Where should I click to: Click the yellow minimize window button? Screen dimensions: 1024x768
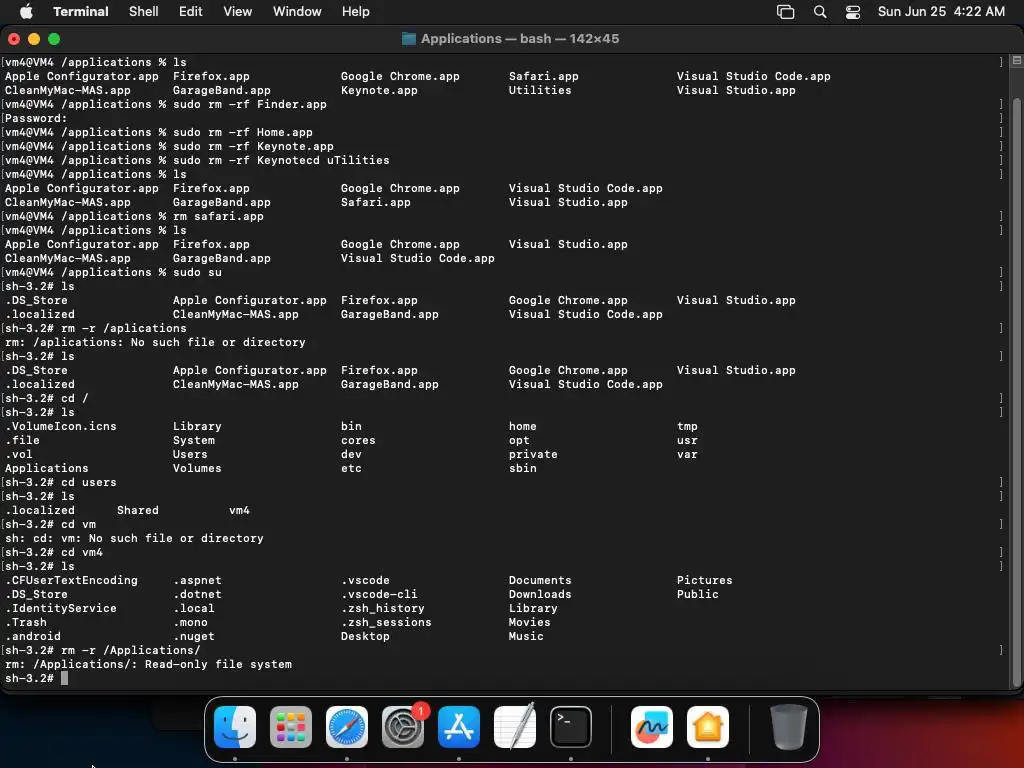pos(34,39)
